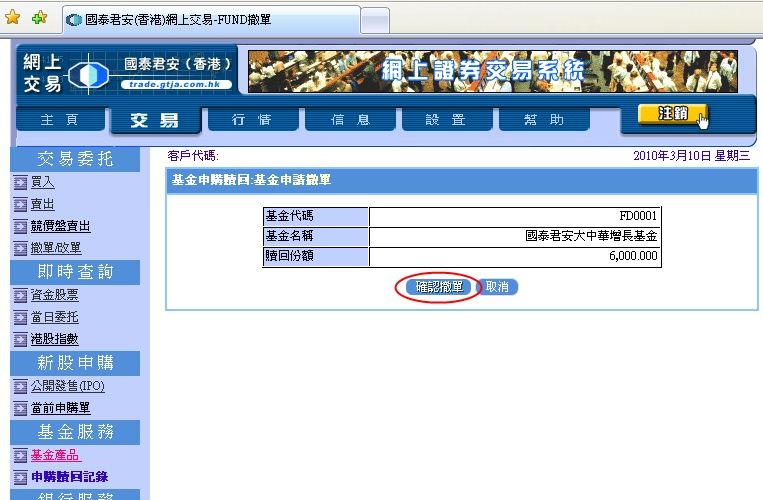Open the 行情 navigation tab
763x500 pixels.
(253, 120)
